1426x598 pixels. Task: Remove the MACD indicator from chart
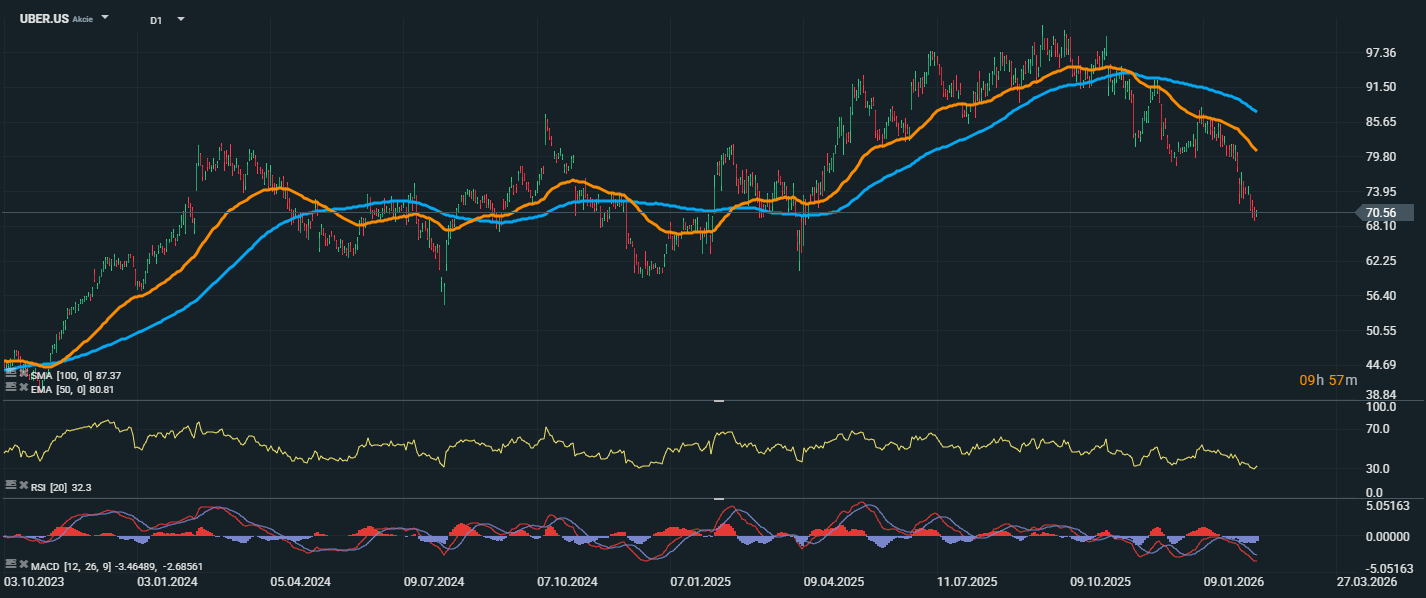tap(22, 565)
